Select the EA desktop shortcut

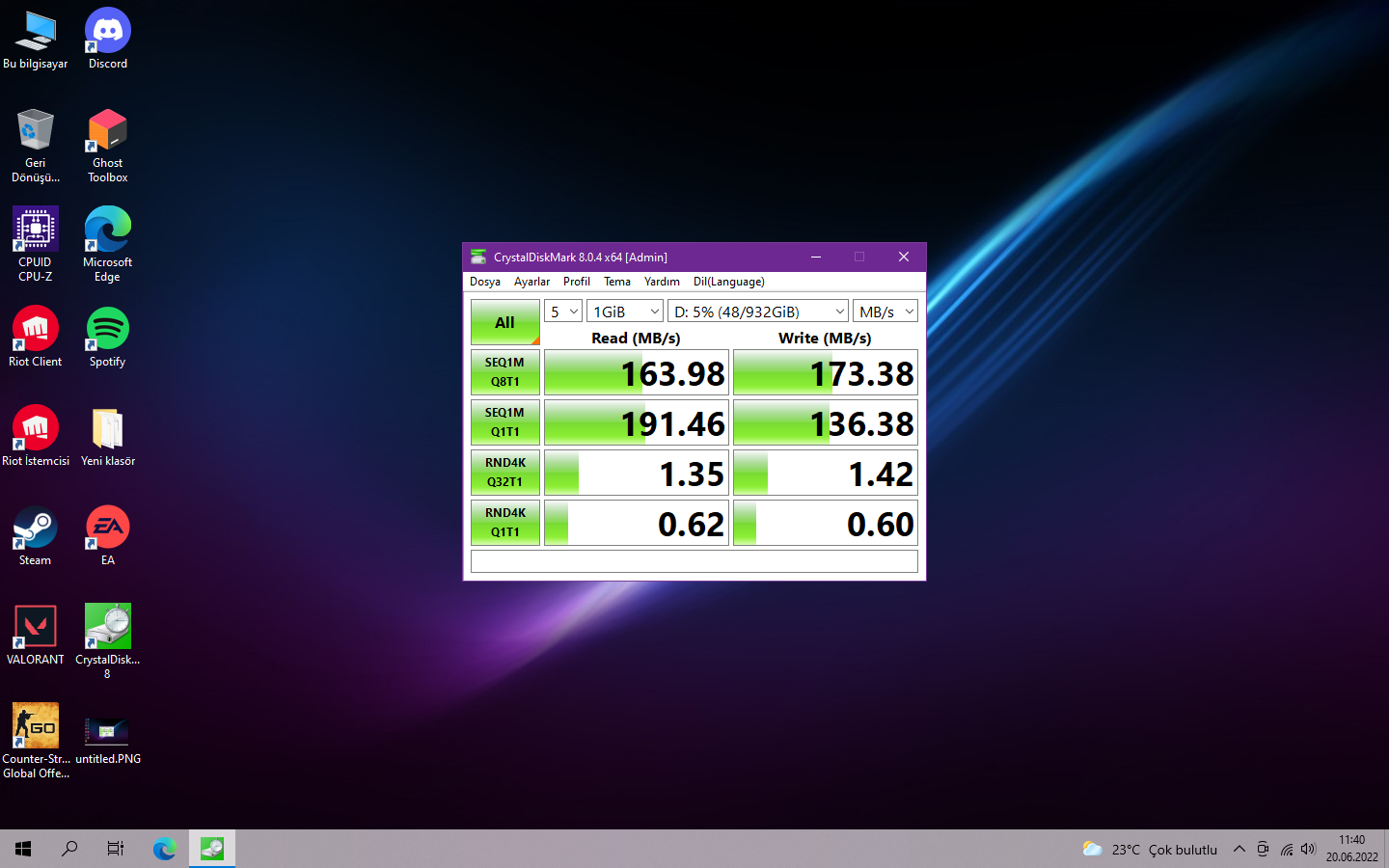point(108,535)
